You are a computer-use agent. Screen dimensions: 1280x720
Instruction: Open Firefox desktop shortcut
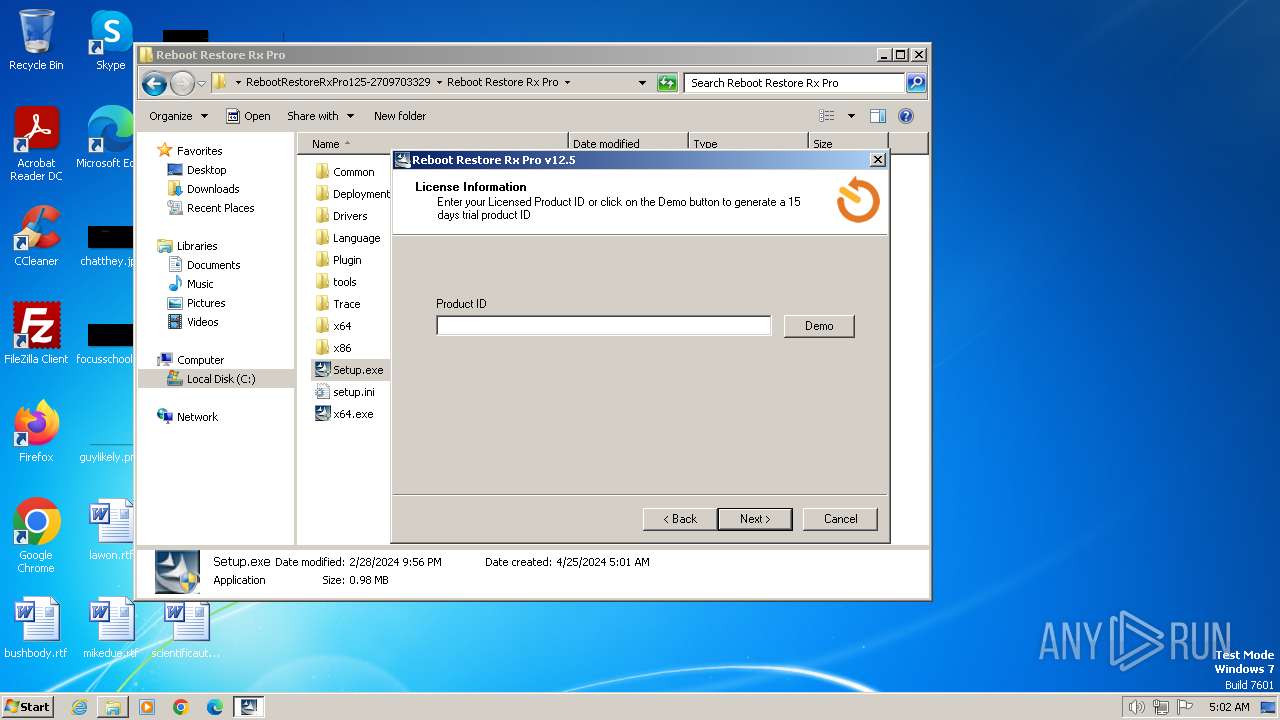click(36, 432)
